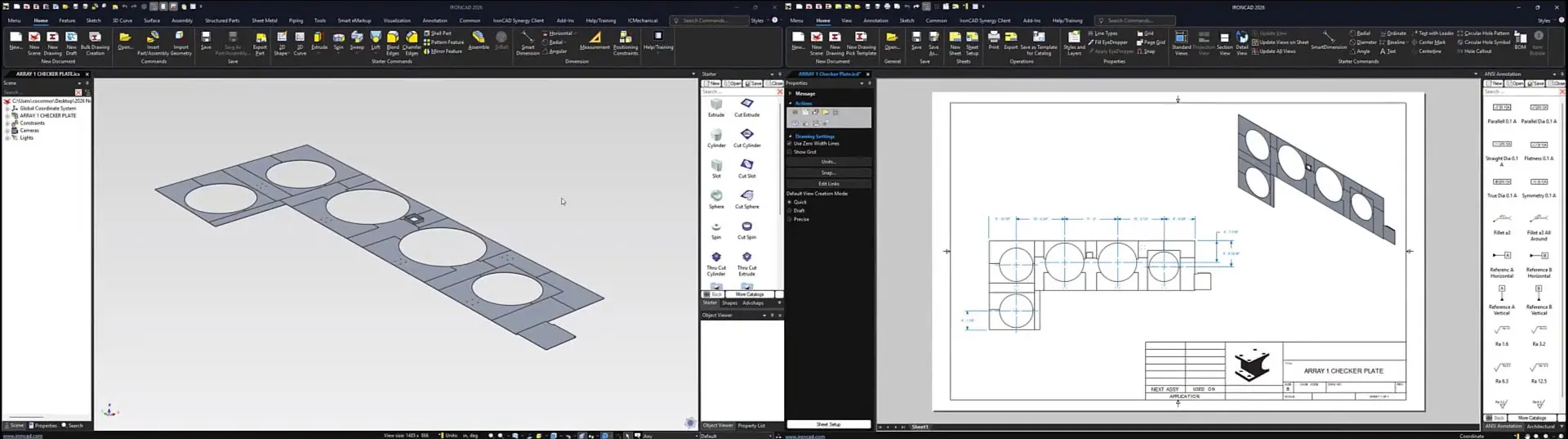Expand the Global Coordinate System node

[7, 109]
